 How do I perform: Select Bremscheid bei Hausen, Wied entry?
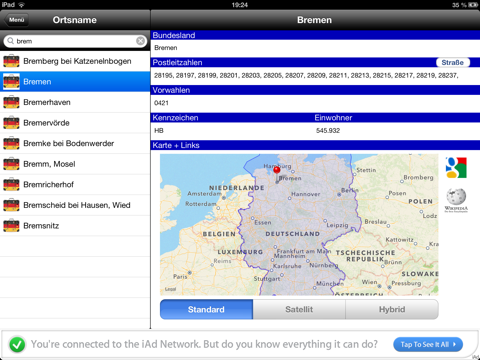75,205
